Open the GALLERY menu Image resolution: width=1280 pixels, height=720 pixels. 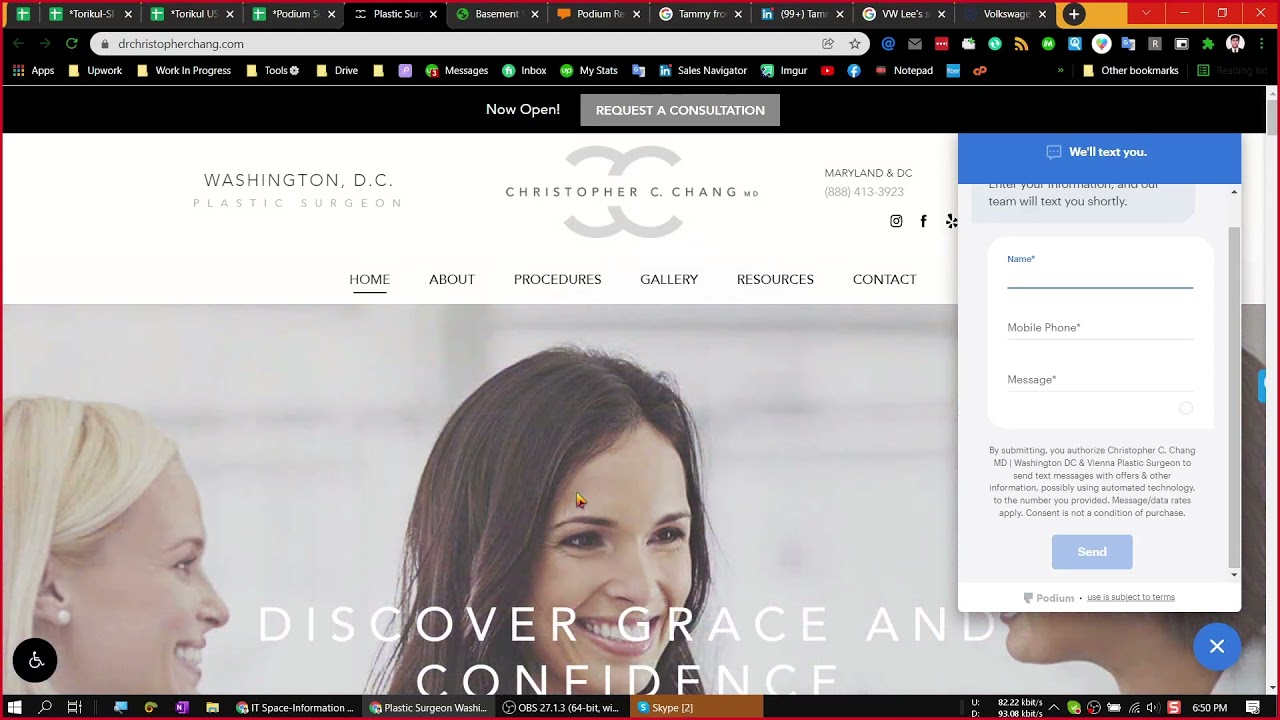[669, 280]
